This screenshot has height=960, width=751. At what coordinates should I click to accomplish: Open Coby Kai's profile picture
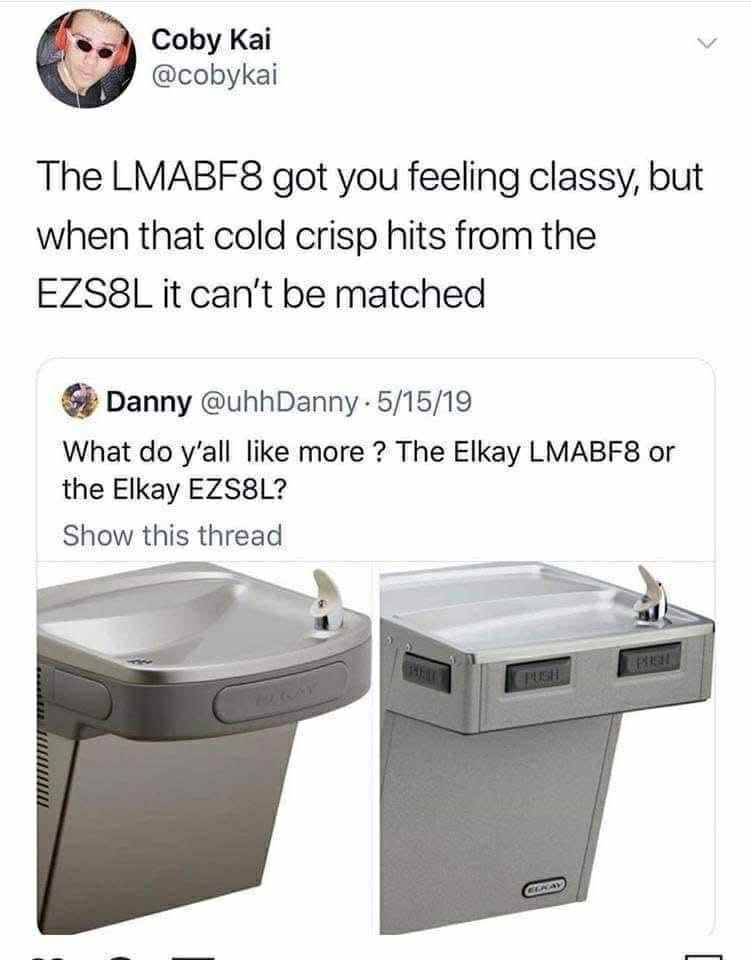click(86, 59)
